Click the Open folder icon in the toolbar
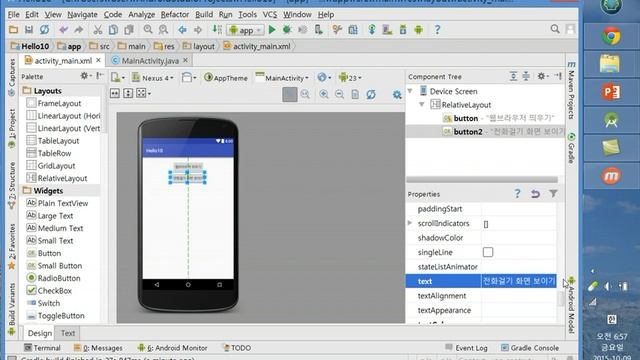The height and width of the screenshot is (360, 640). [13, 30]
